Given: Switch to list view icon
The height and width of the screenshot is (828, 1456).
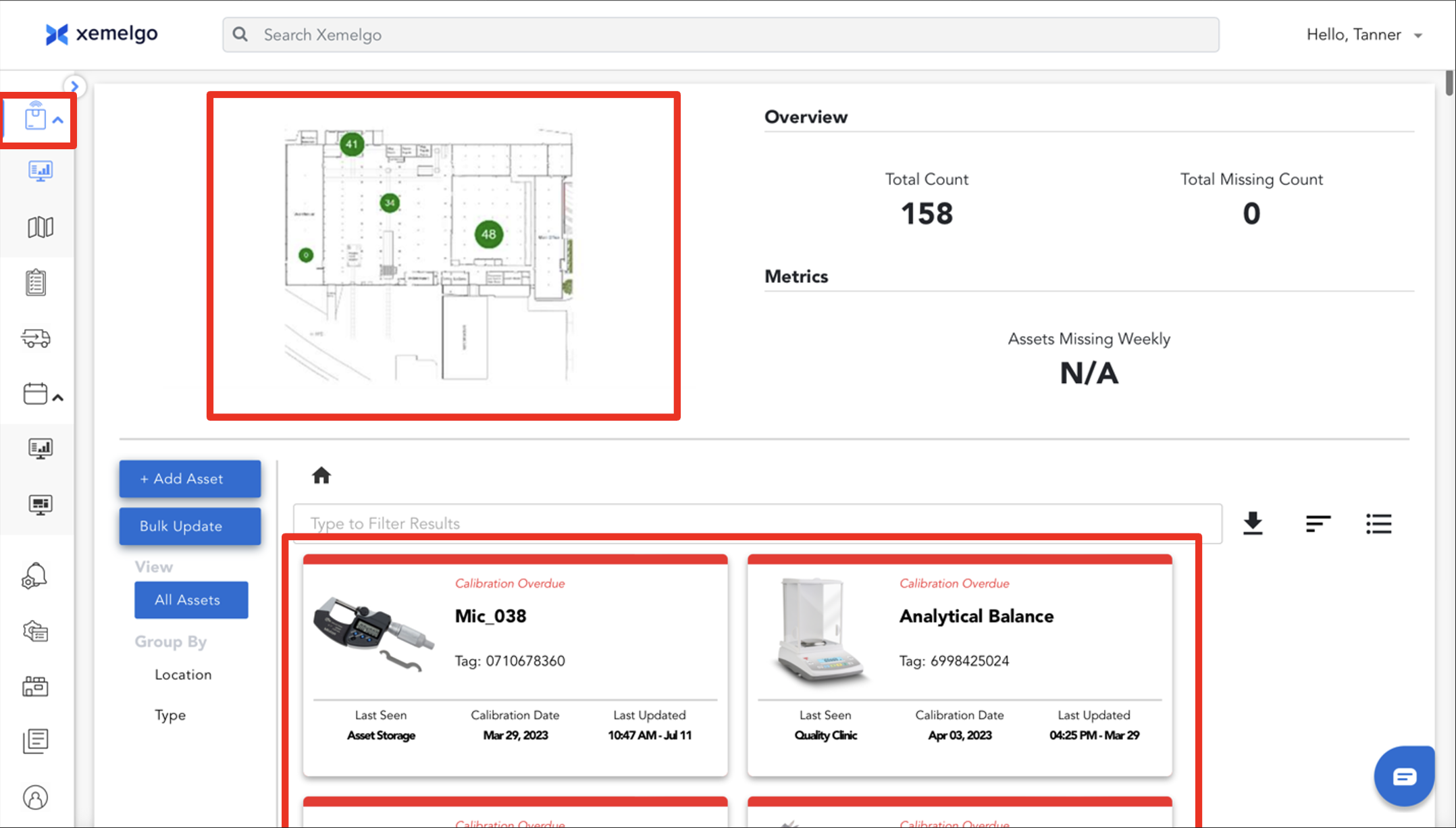Looking at the screenshot, I should click(x=1378, y=523).
